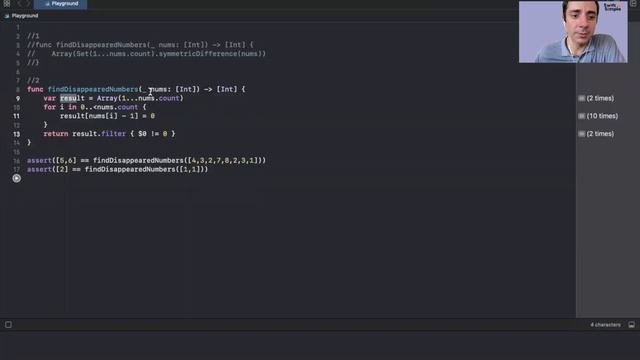Click 'for i in 0..<nums.count {' line
640x360 pixels.
[x=95, y=107]
